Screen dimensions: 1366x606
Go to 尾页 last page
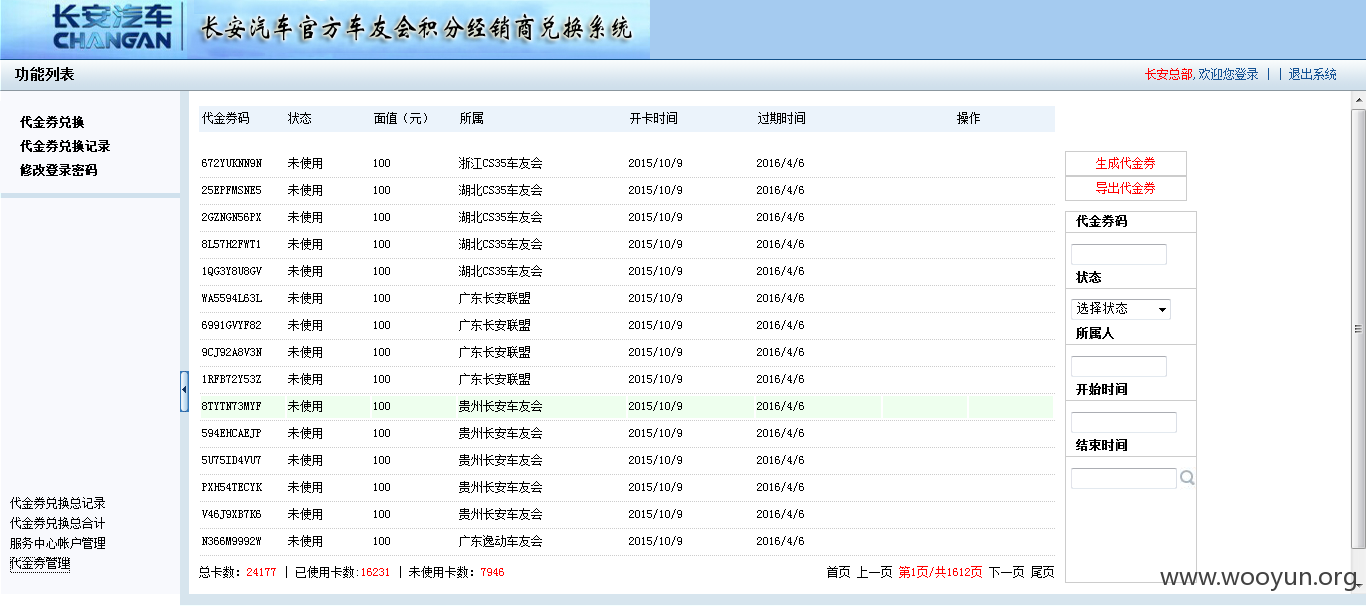tap(1043, 572)
